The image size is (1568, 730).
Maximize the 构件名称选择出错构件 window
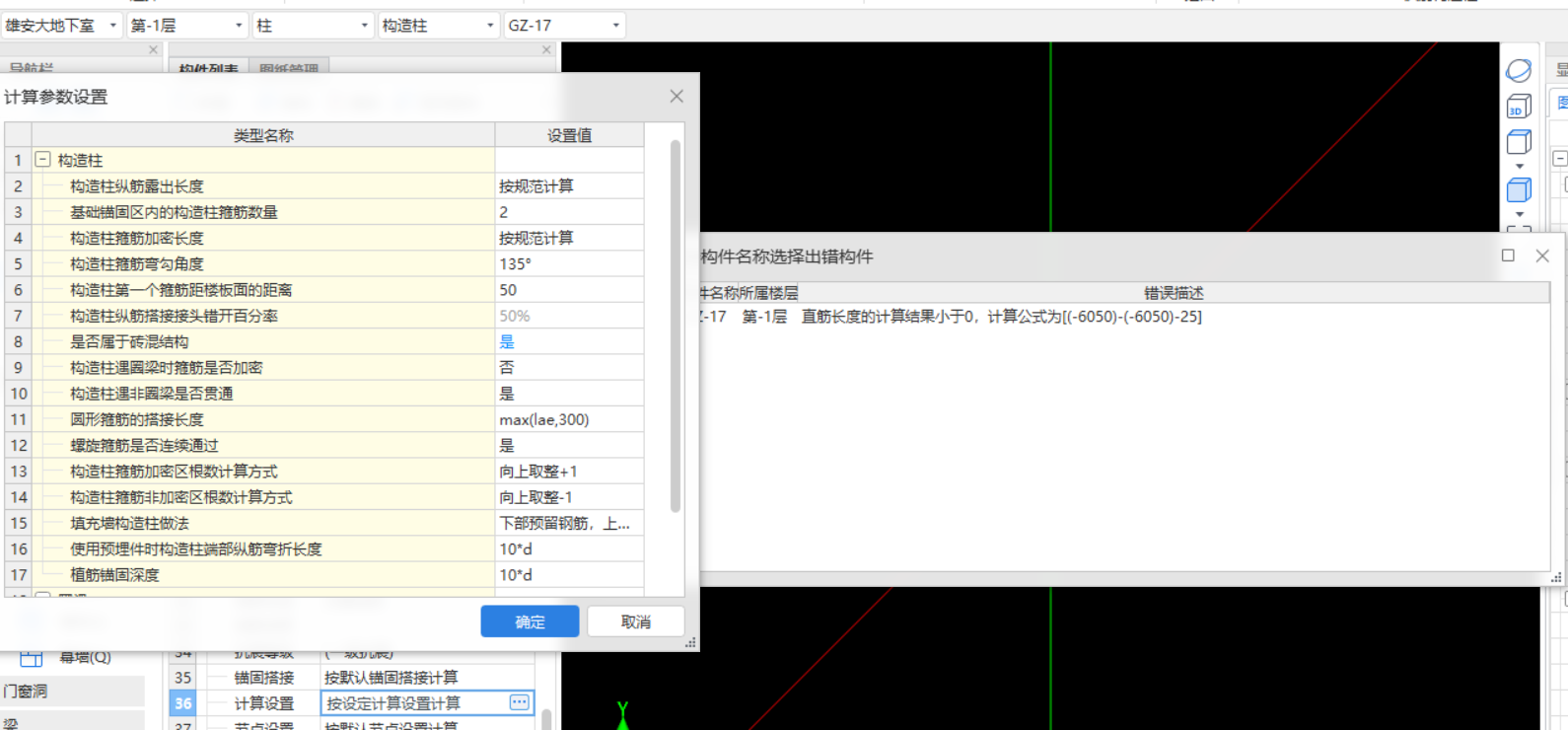click(x=1508, y=255)
